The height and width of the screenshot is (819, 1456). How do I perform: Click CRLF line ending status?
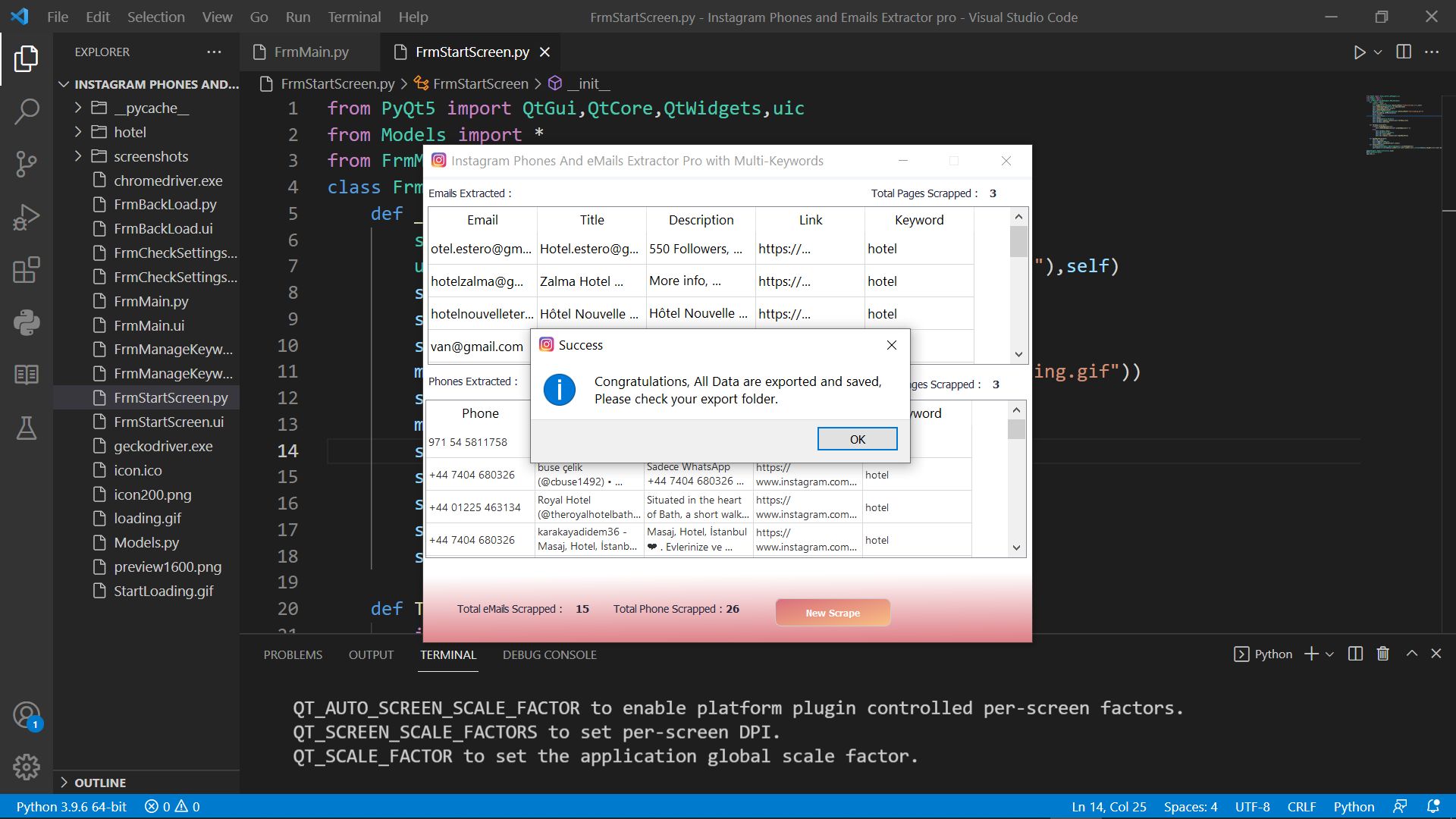click(1301, 807)
